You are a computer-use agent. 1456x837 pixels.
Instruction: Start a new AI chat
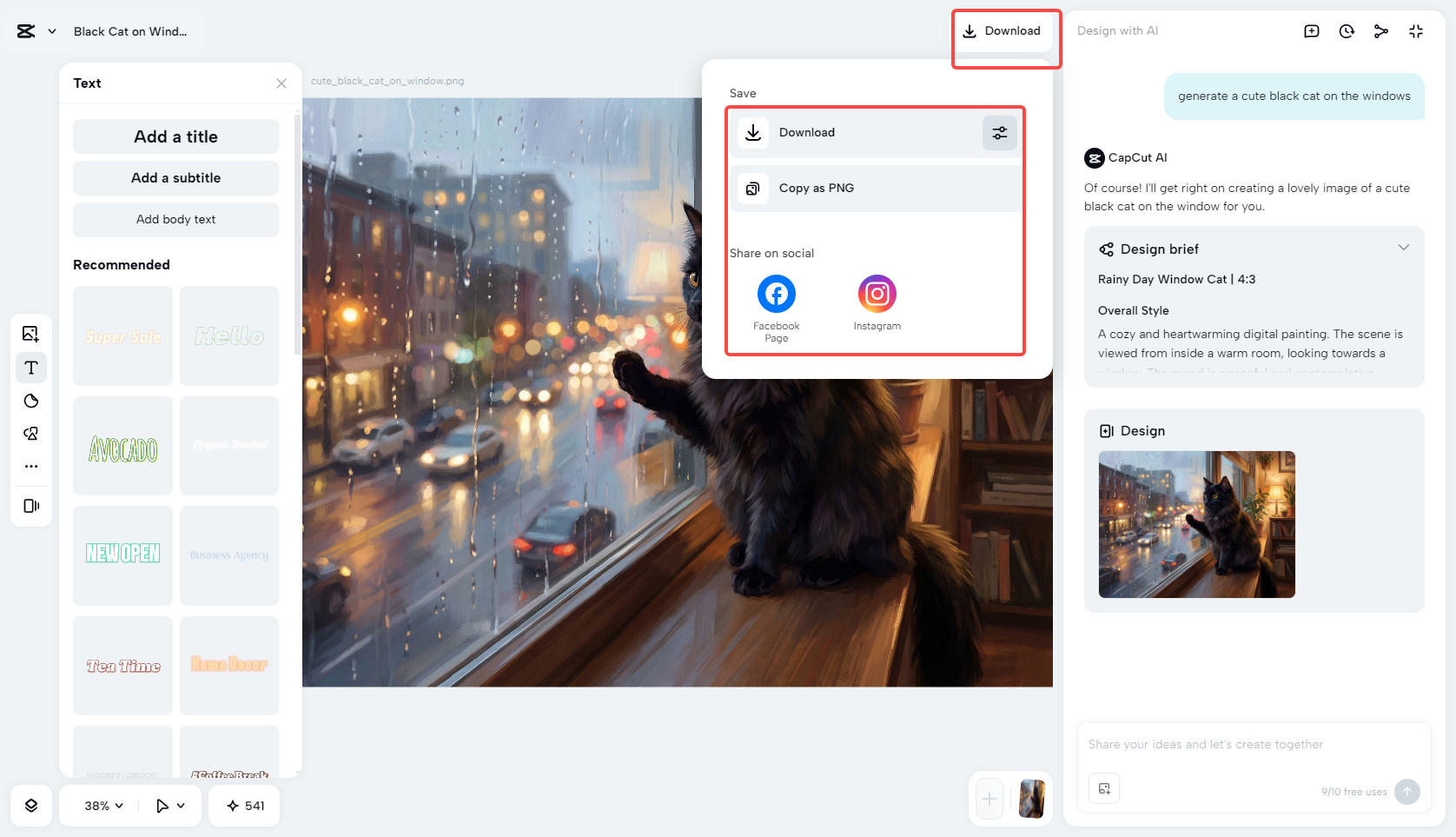pos(1312,31)
